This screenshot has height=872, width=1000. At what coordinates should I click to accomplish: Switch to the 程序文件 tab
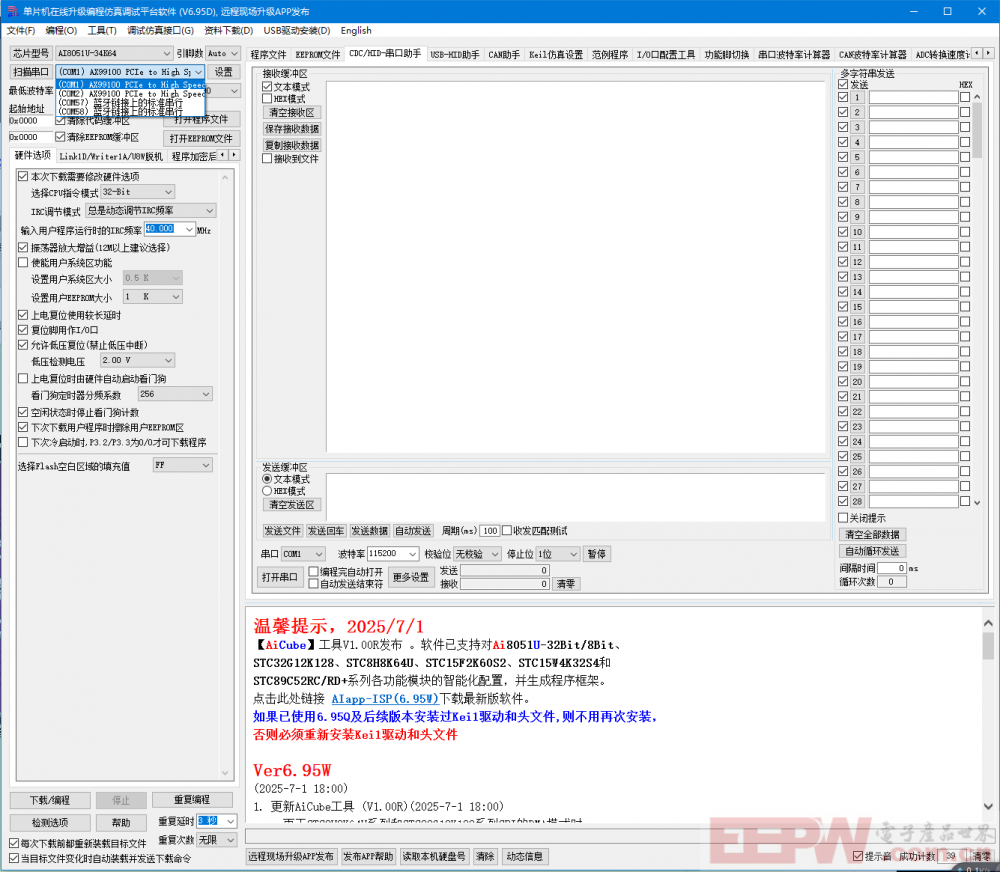tap(268, 54)
